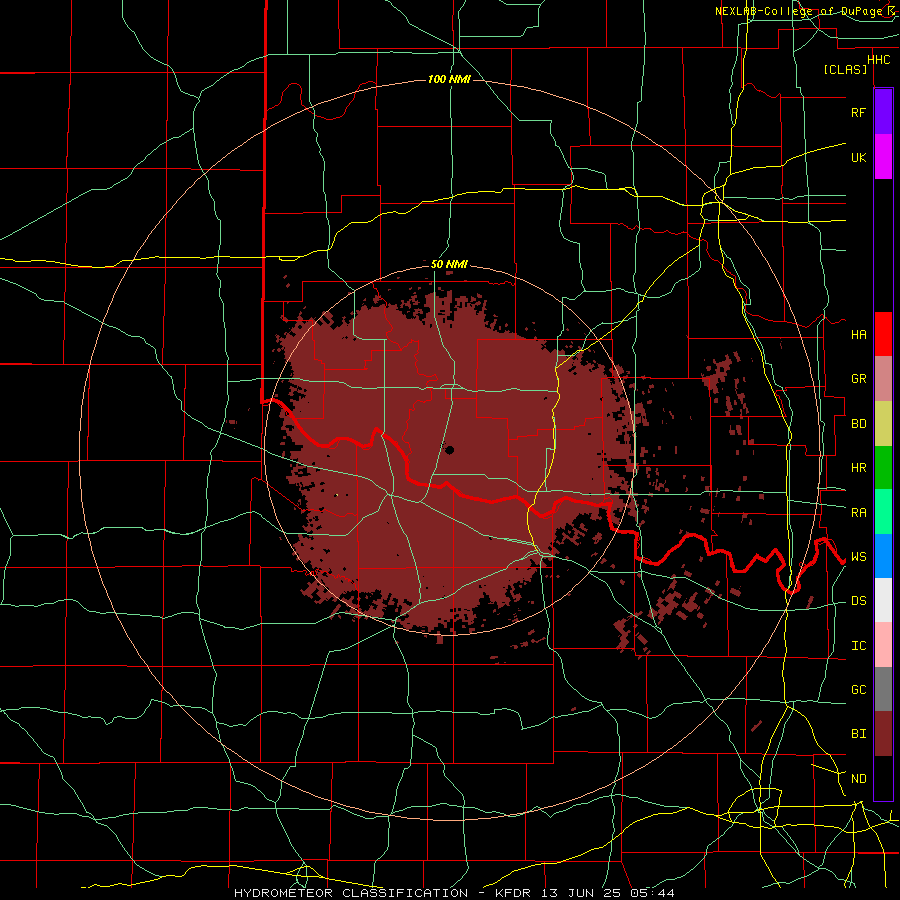Click the RA legend label
900x900 pixels.
tap(858, 512)
